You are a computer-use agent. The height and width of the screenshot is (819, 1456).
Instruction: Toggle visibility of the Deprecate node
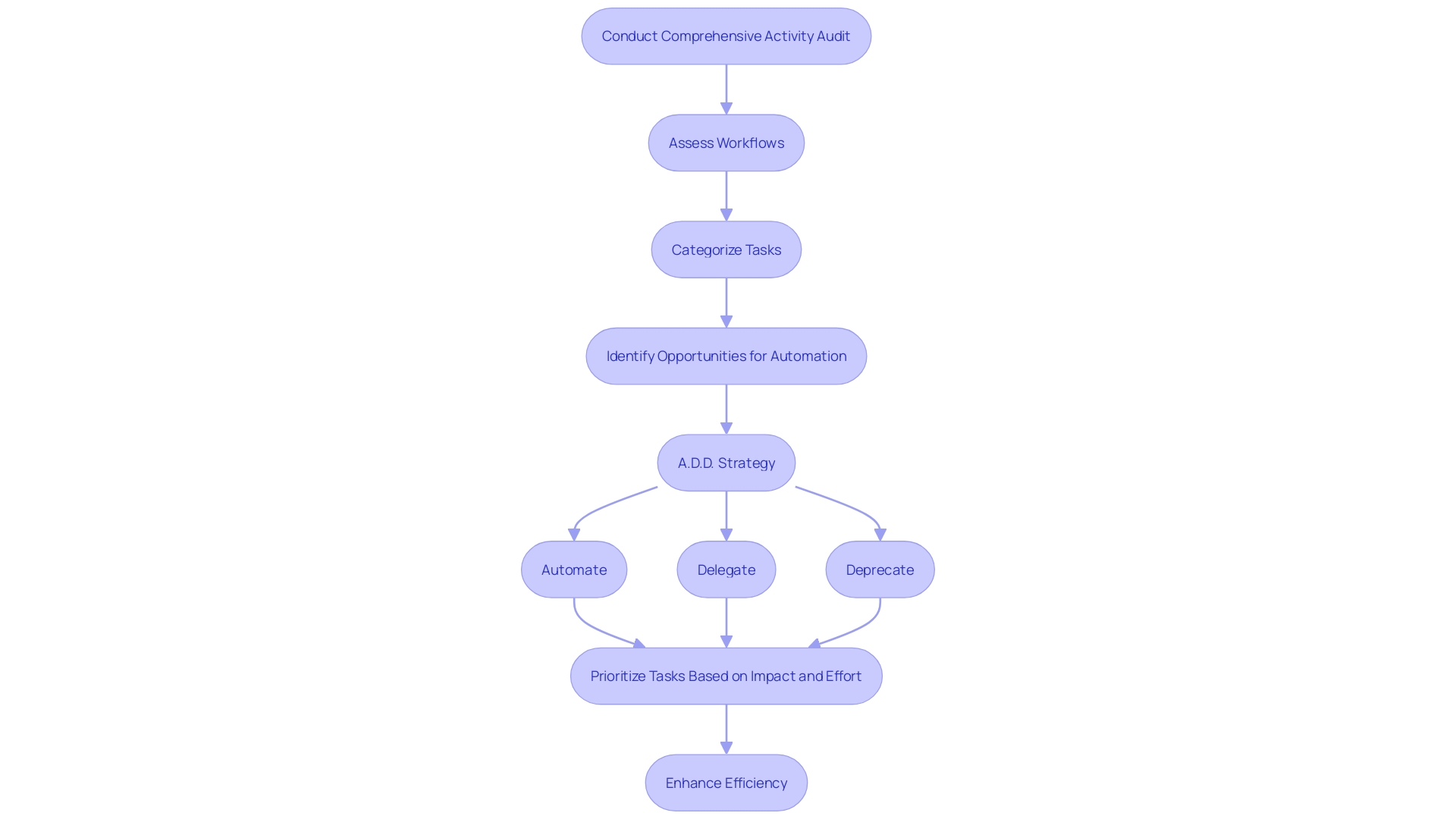[879, 569]
